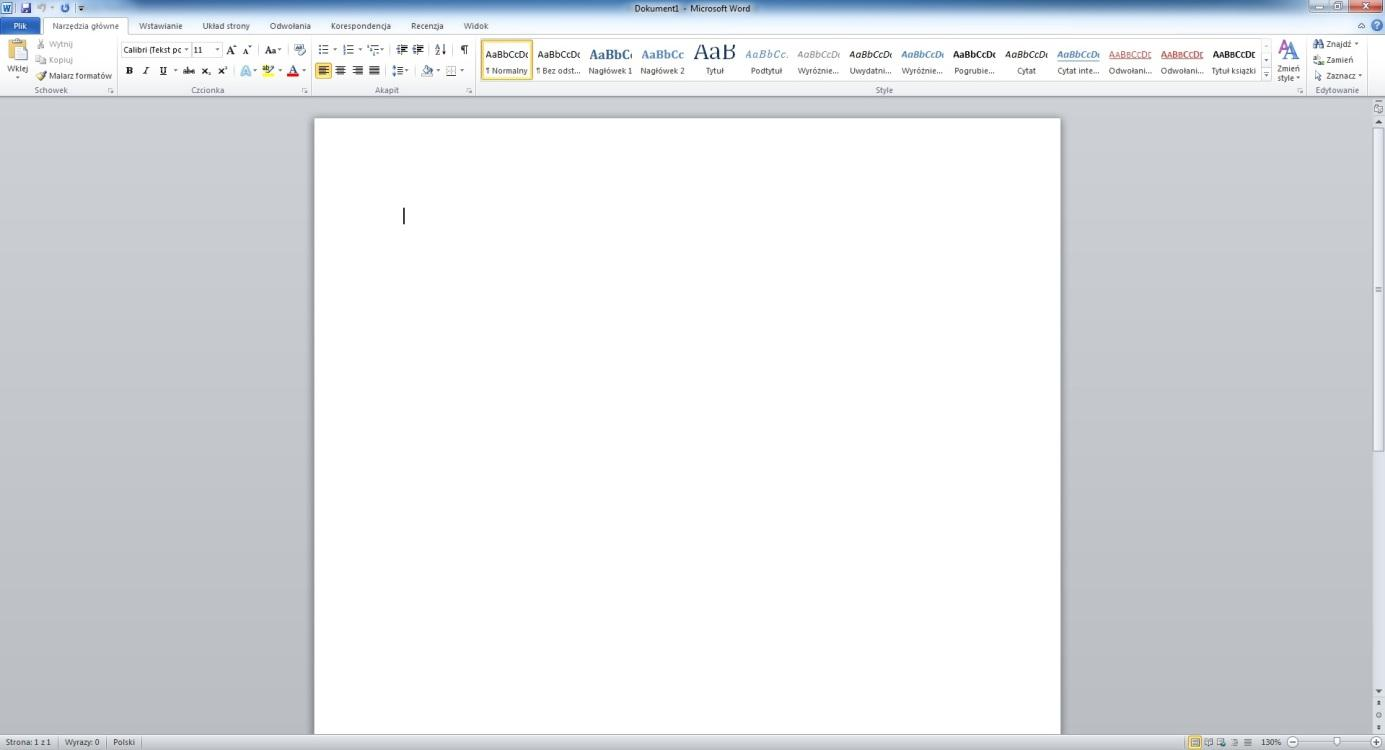Apply the Nagłówek 1 style
This screenshot has height=750, width=1385.
point(610,60)
